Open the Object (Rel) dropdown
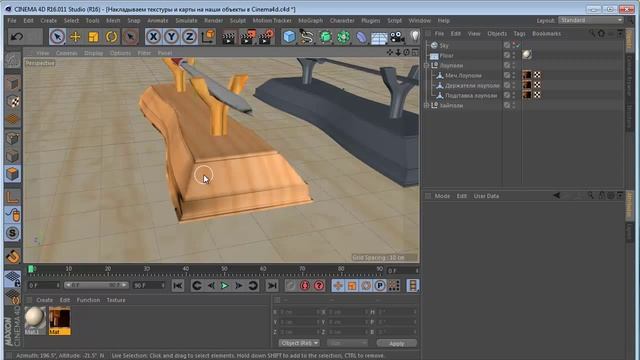This screenshot has height=360, width=640. coord(299,343)
